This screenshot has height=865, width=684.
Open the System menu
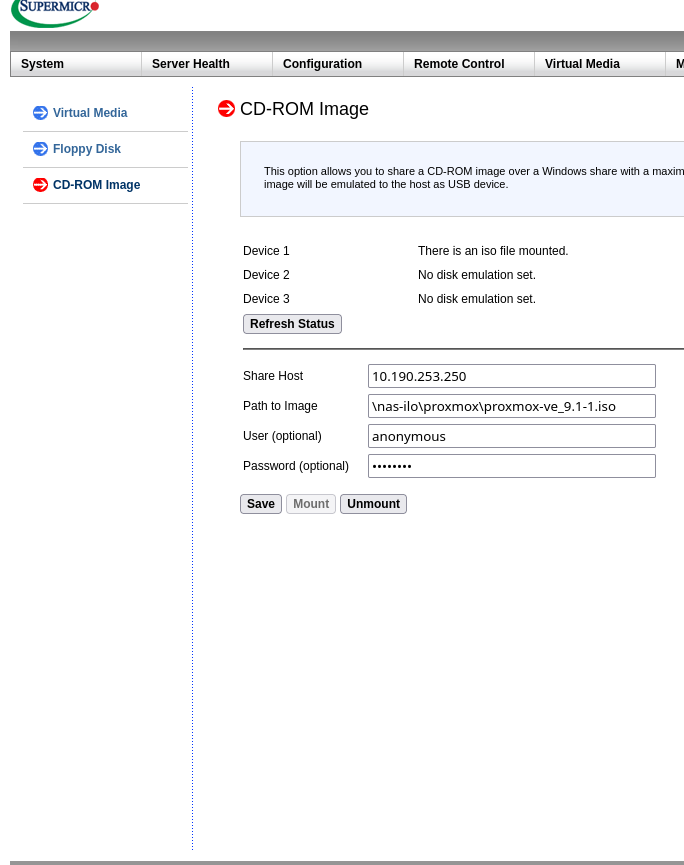click(x=42, y=64)
